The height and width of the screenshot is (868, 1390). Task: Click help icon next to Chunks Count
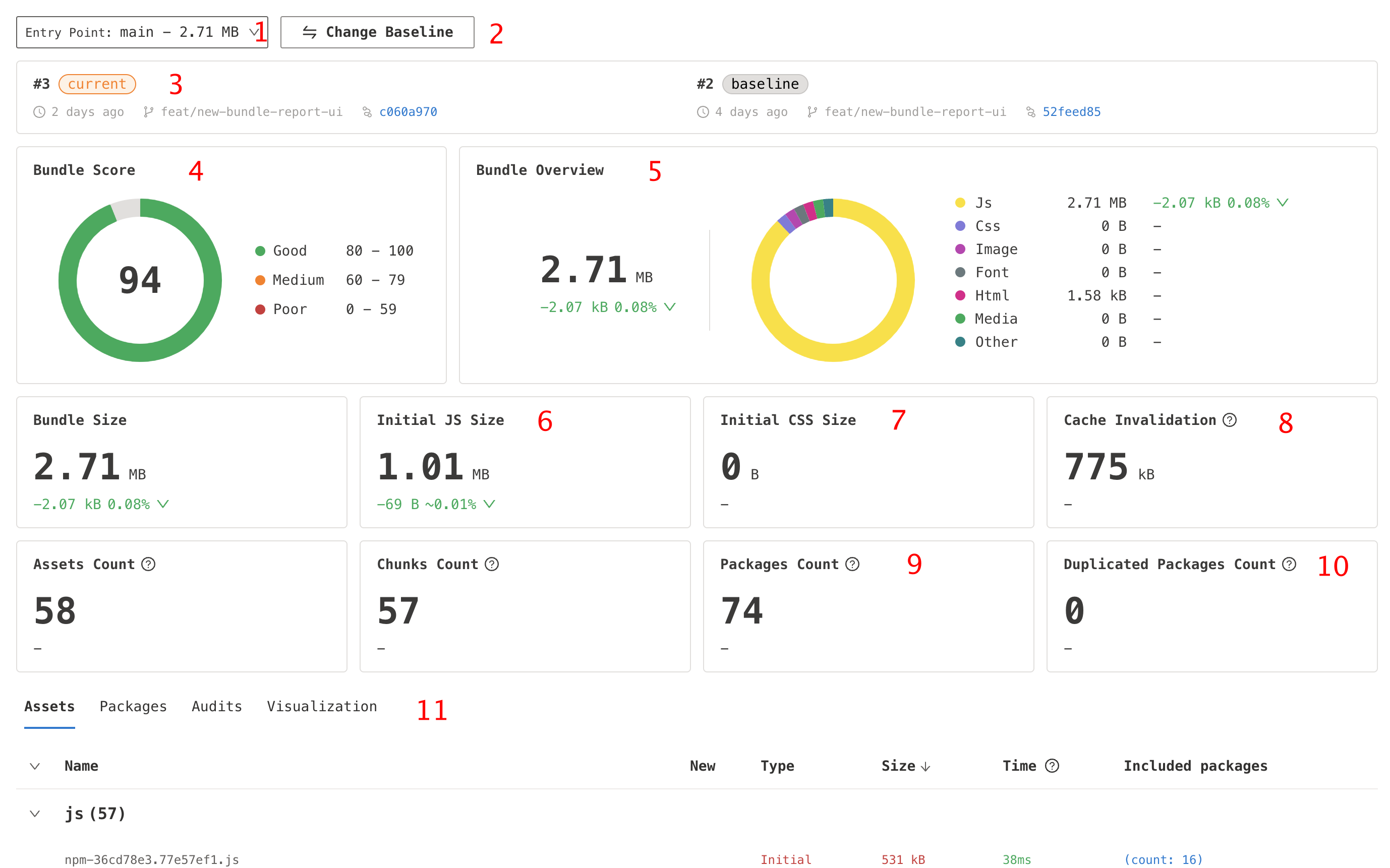492,565
